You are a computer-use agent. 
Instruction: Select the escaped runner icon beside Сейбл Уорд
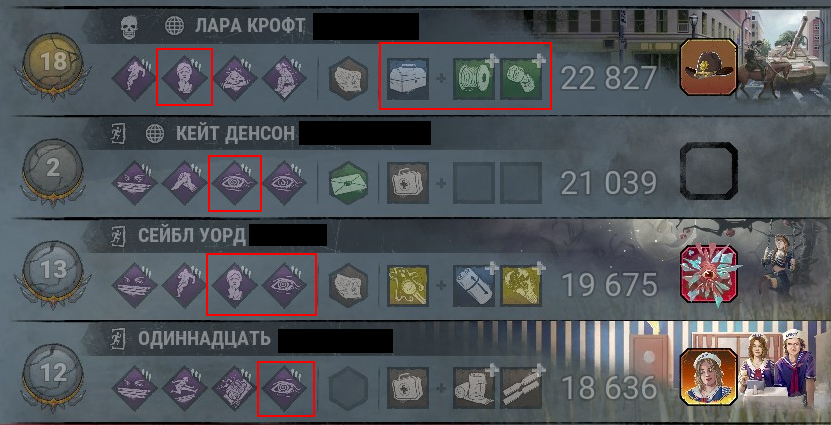[x=119, y=236]
